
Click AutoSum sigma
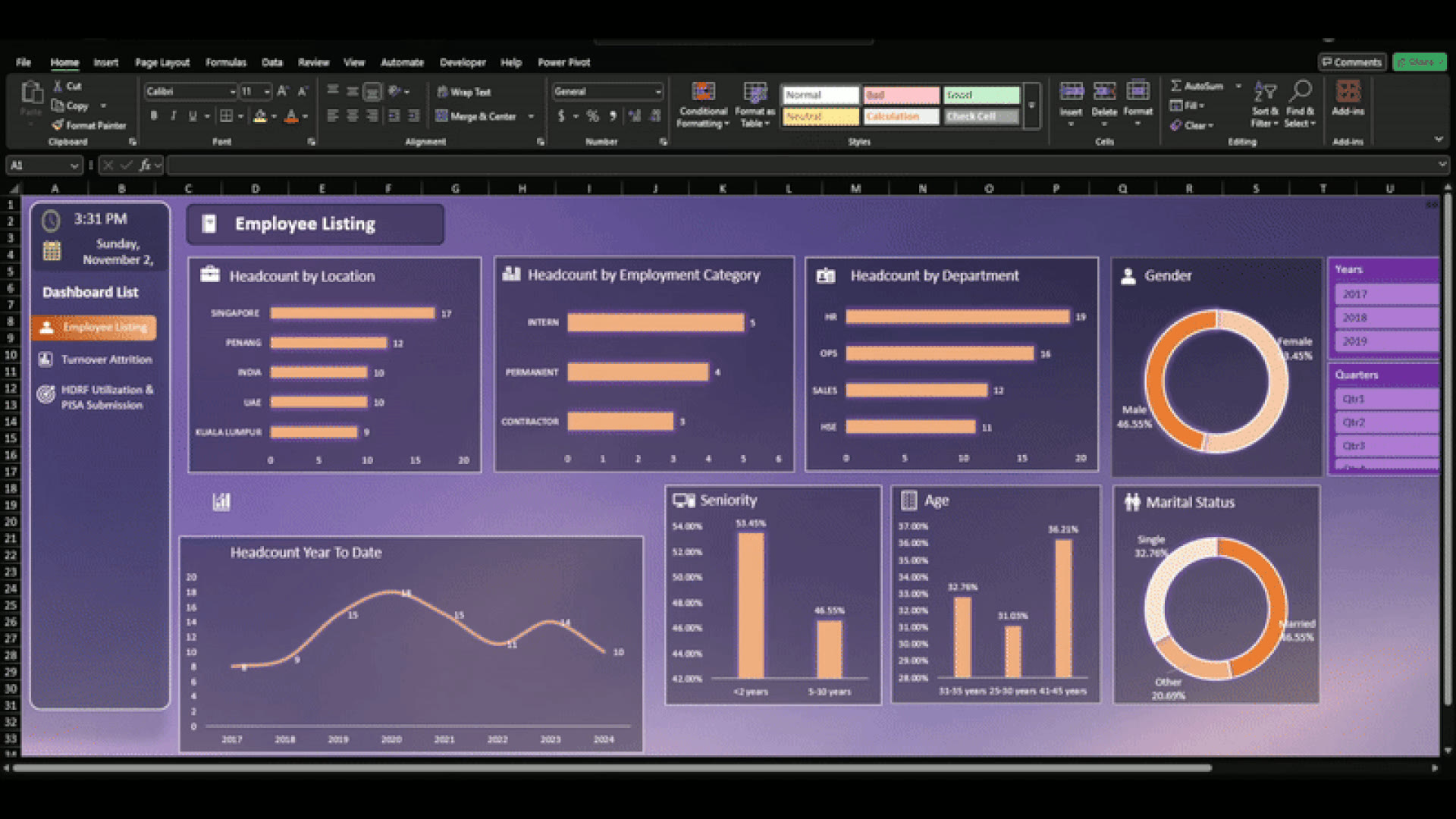[1176, 86]
